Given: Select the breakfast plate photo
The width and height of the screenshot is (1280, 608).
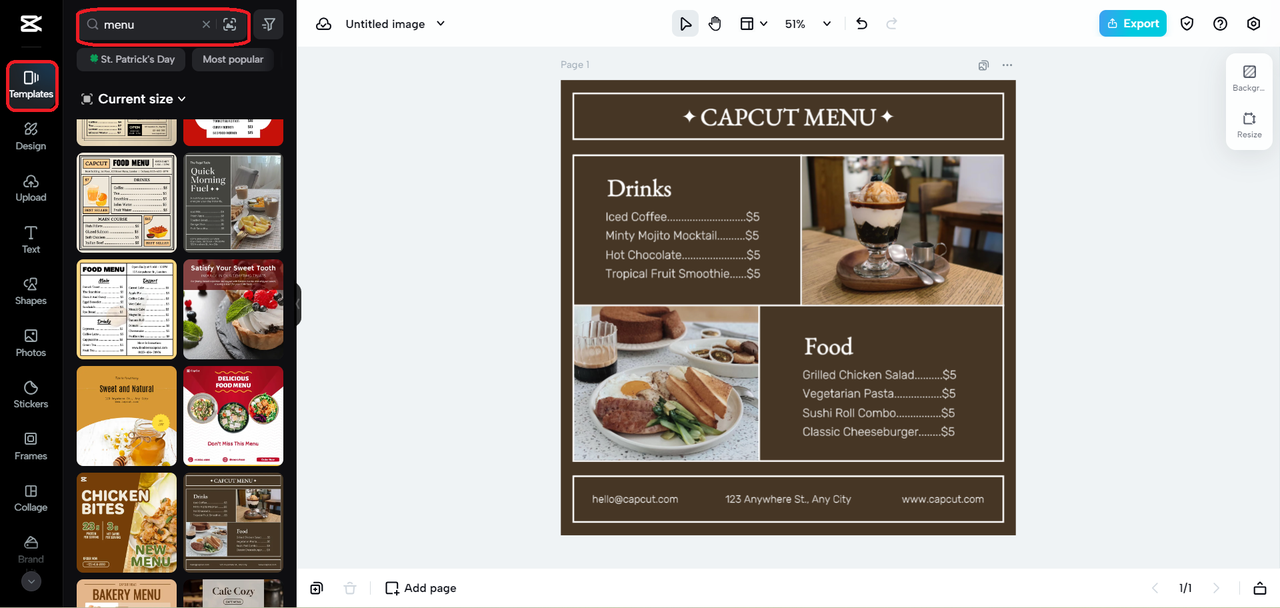Looking at the screenshot, I should coord(666,383).
